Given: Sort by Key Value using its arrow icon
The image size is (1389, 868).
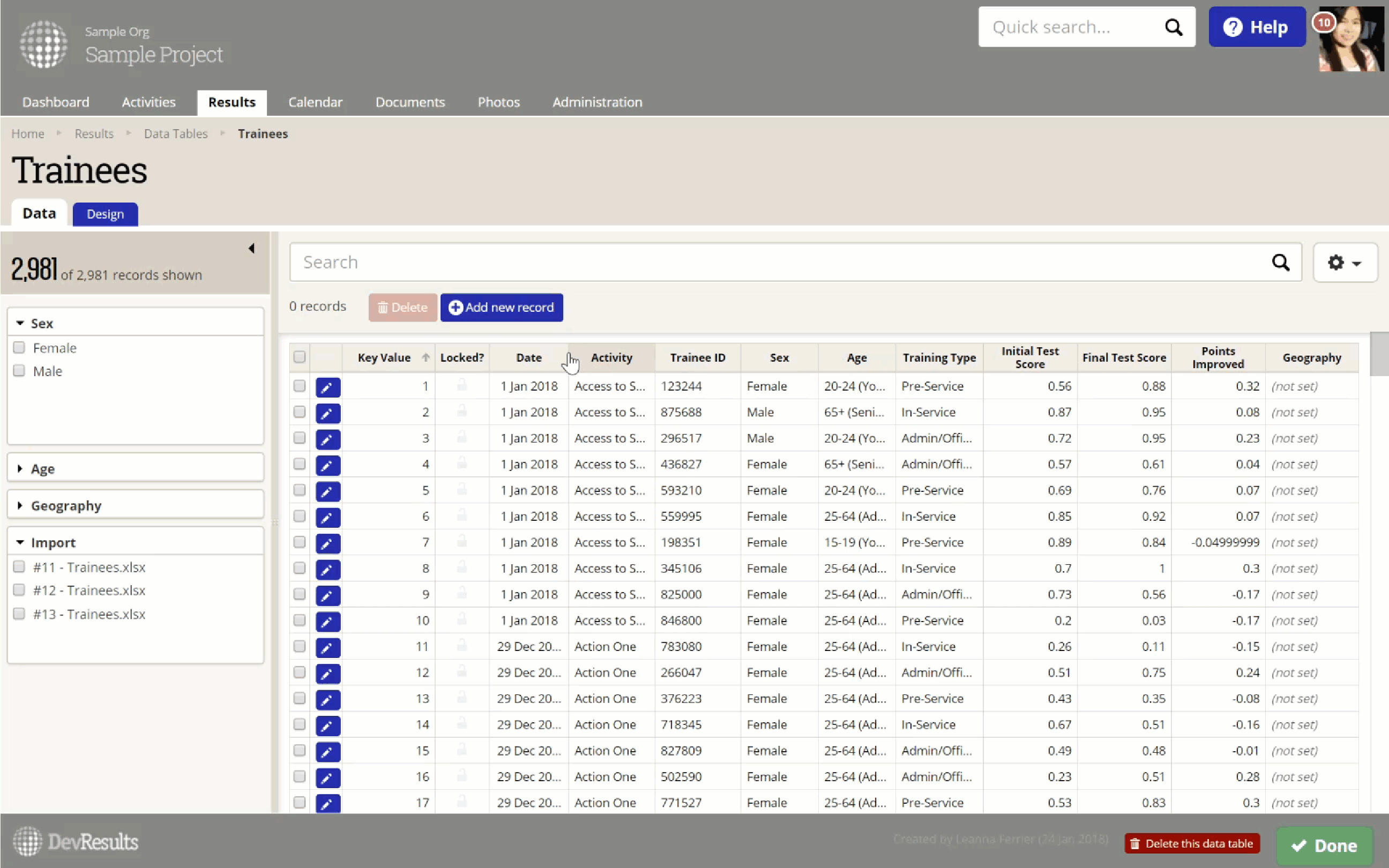Looking at the screenshot, I should tap(425, 357).
